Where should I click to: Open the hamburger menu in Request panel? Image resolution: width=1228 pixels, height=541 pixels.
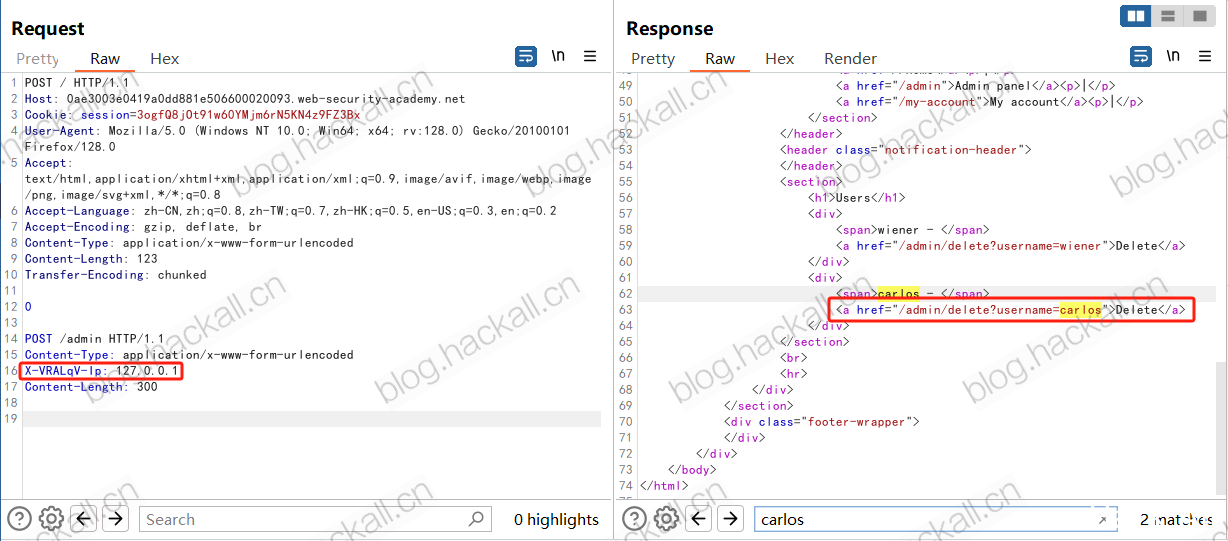coord(590,56)
